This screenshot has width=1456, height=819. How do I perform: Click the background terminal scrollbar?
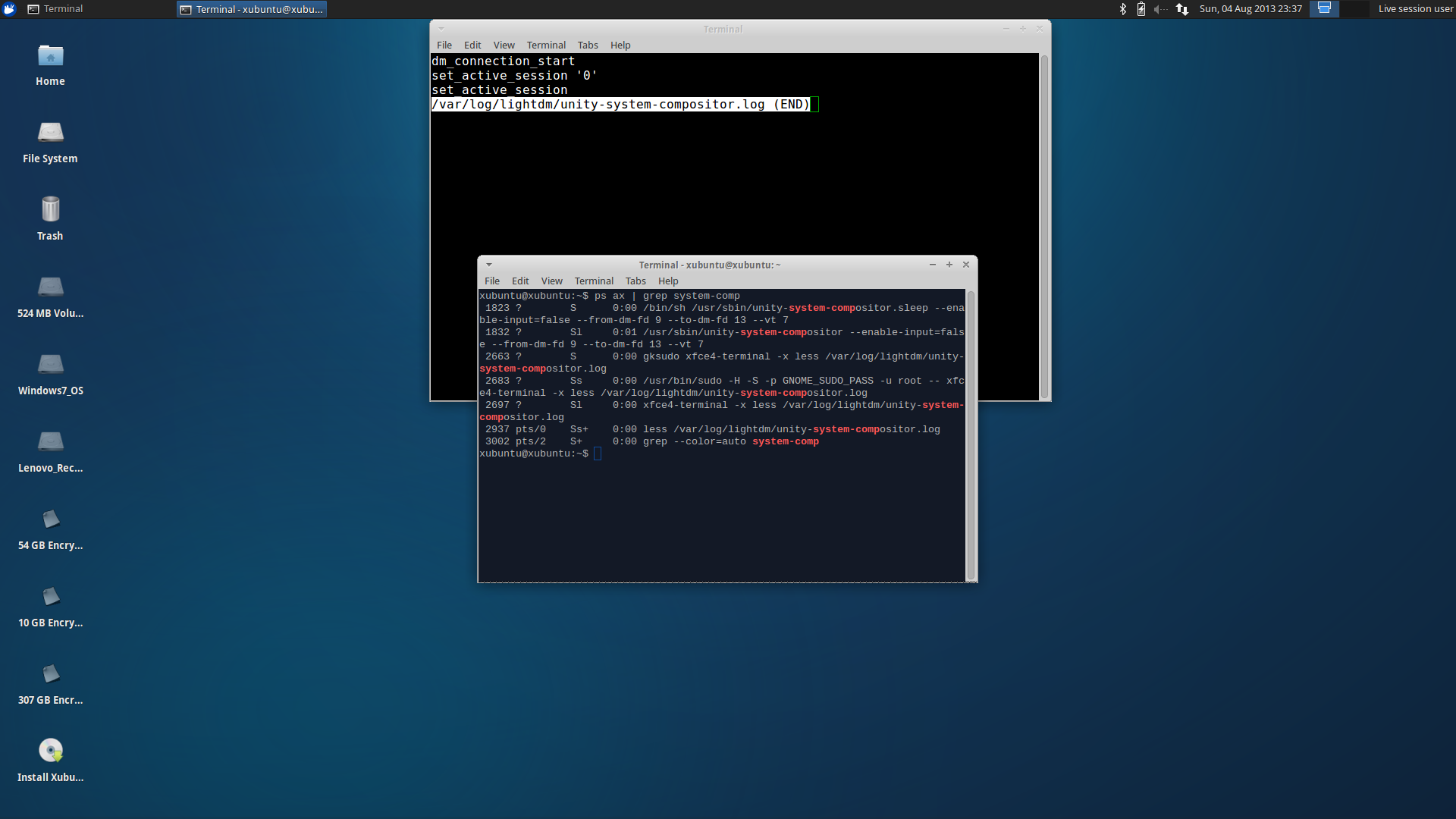coord(1043,226)
